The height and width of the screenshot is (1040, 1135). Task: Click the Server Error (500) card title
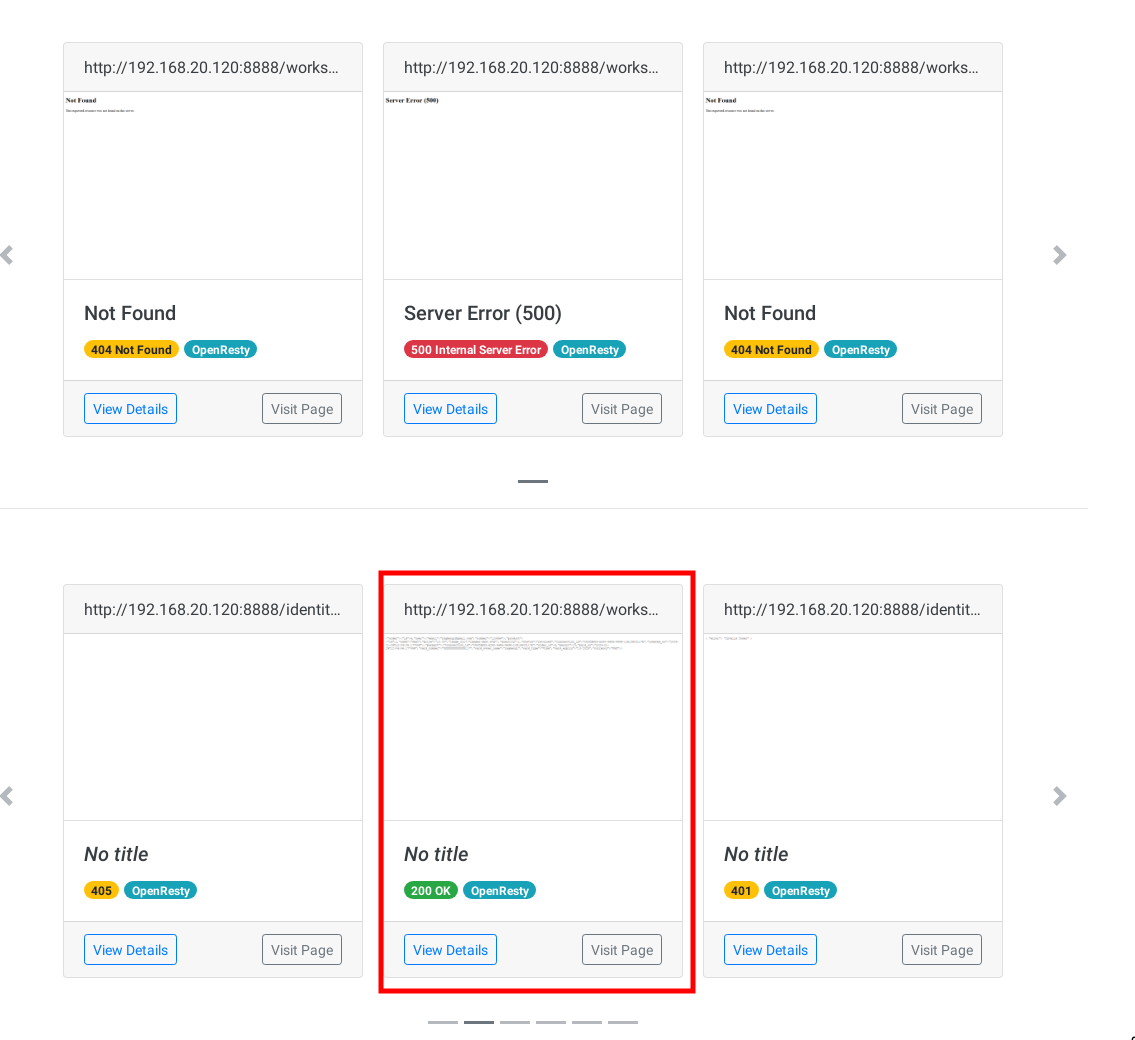tap(483, 313)
